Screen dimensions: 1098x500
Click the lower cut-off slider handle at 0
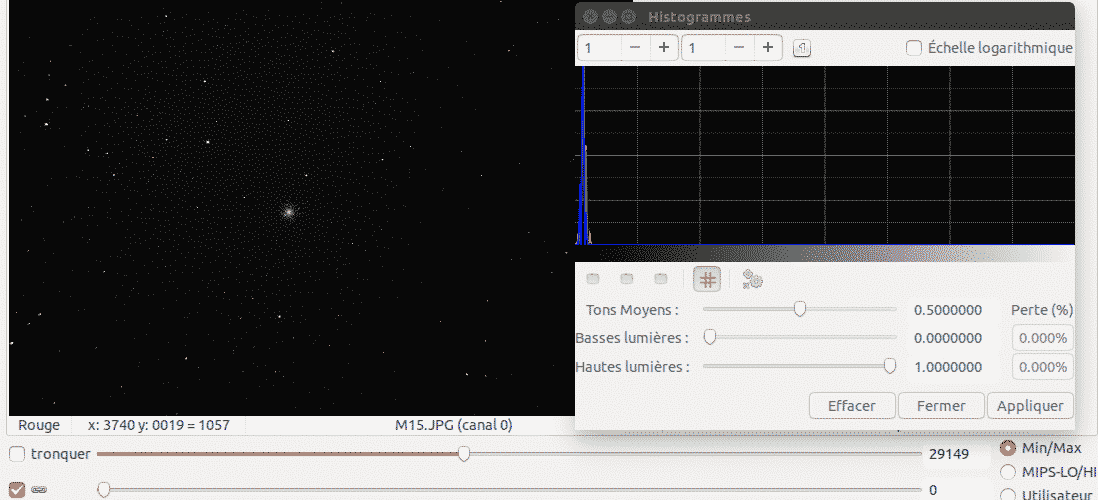click(104, 489)
